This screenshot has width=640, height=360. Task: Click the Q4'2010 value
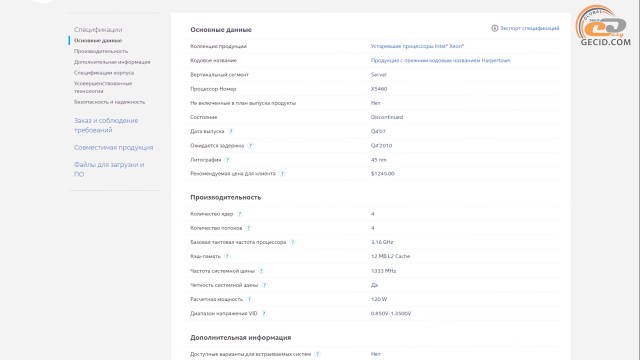[381, 145]
